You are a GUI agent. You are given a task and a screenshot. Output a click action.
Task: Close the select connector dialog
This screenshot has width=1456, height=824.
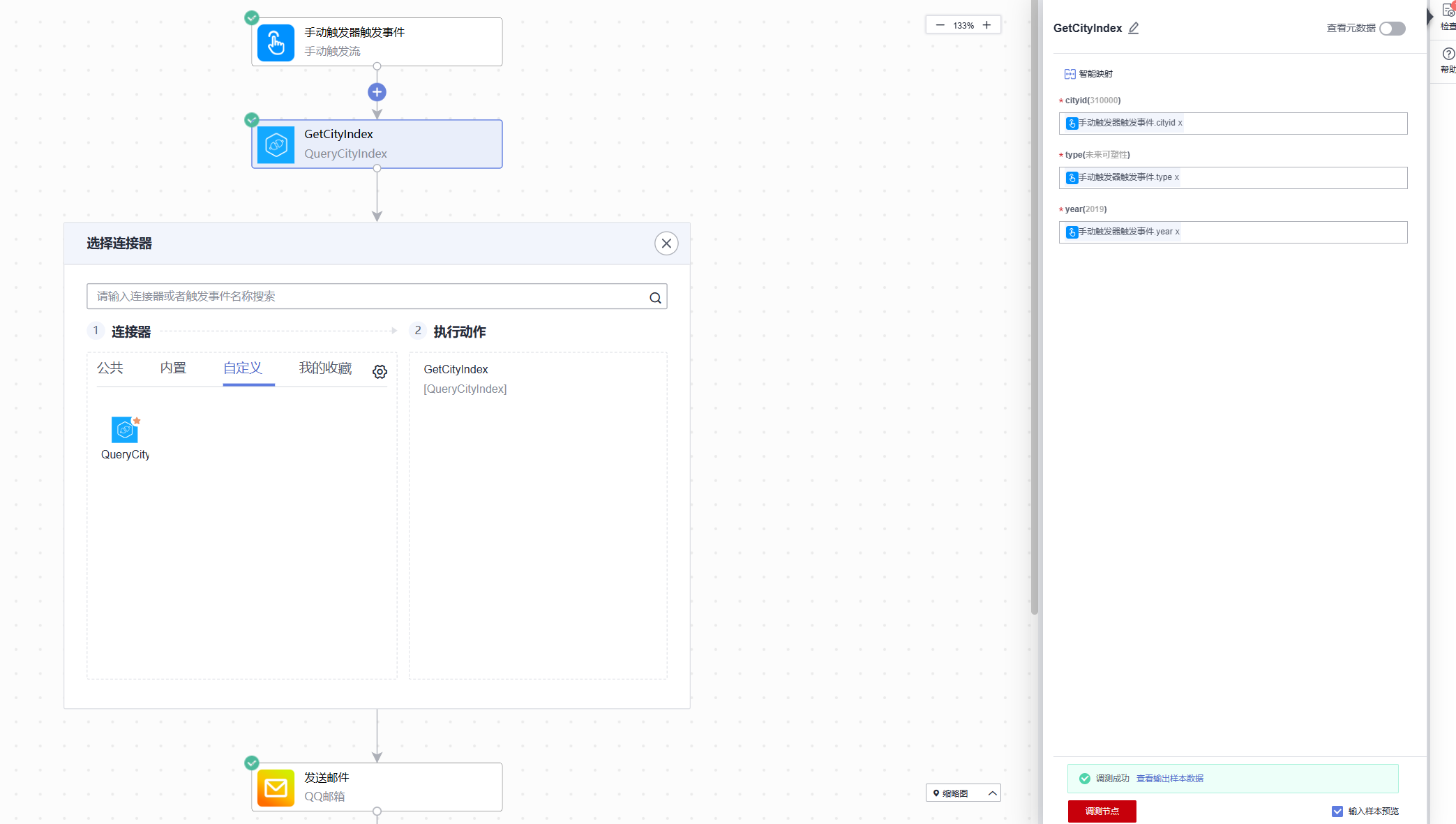[666, 244]
